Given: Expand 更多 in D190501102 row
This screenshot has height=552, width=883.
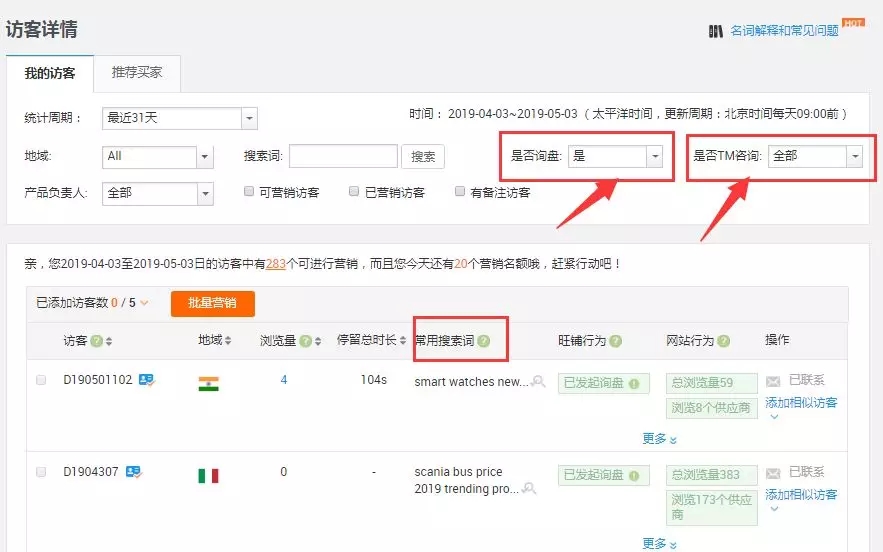Looking at the screenshot, I should [659, 439].
